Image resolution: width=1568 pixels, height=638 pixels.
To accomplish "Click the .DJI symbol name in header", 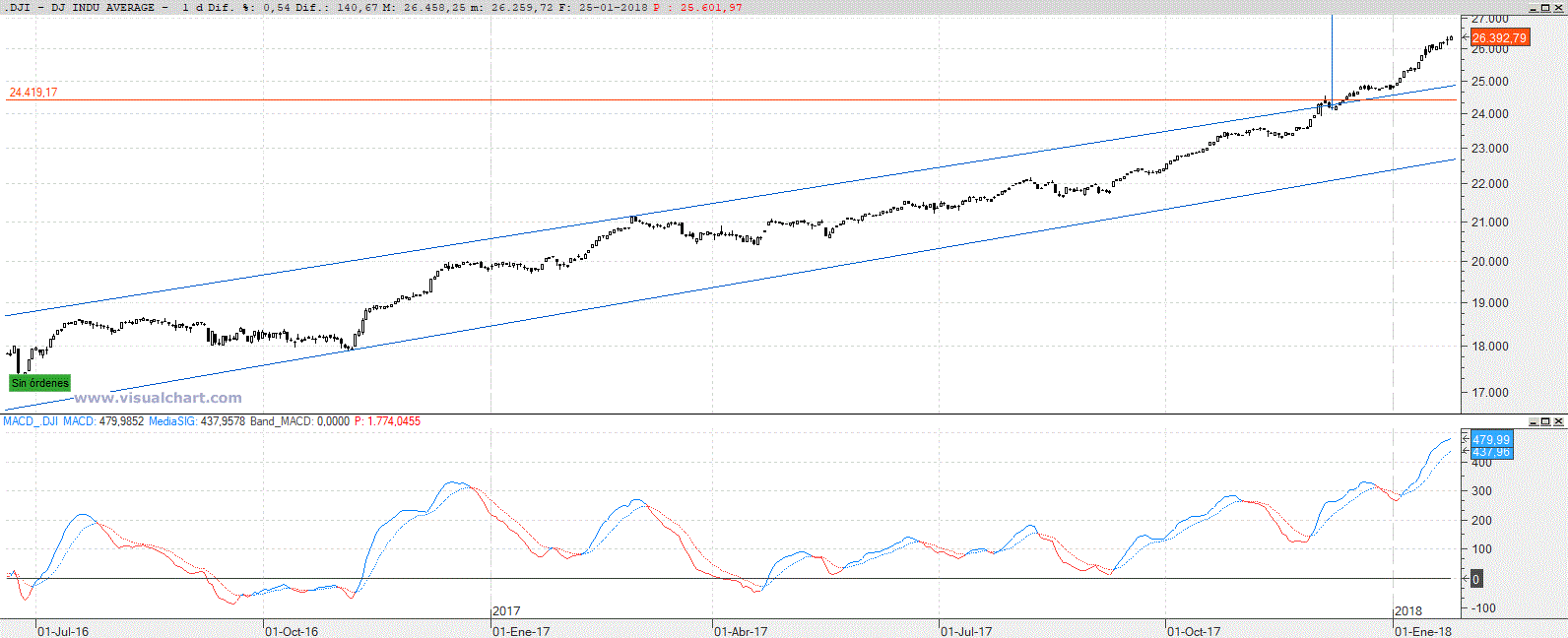I will point(19,7).
